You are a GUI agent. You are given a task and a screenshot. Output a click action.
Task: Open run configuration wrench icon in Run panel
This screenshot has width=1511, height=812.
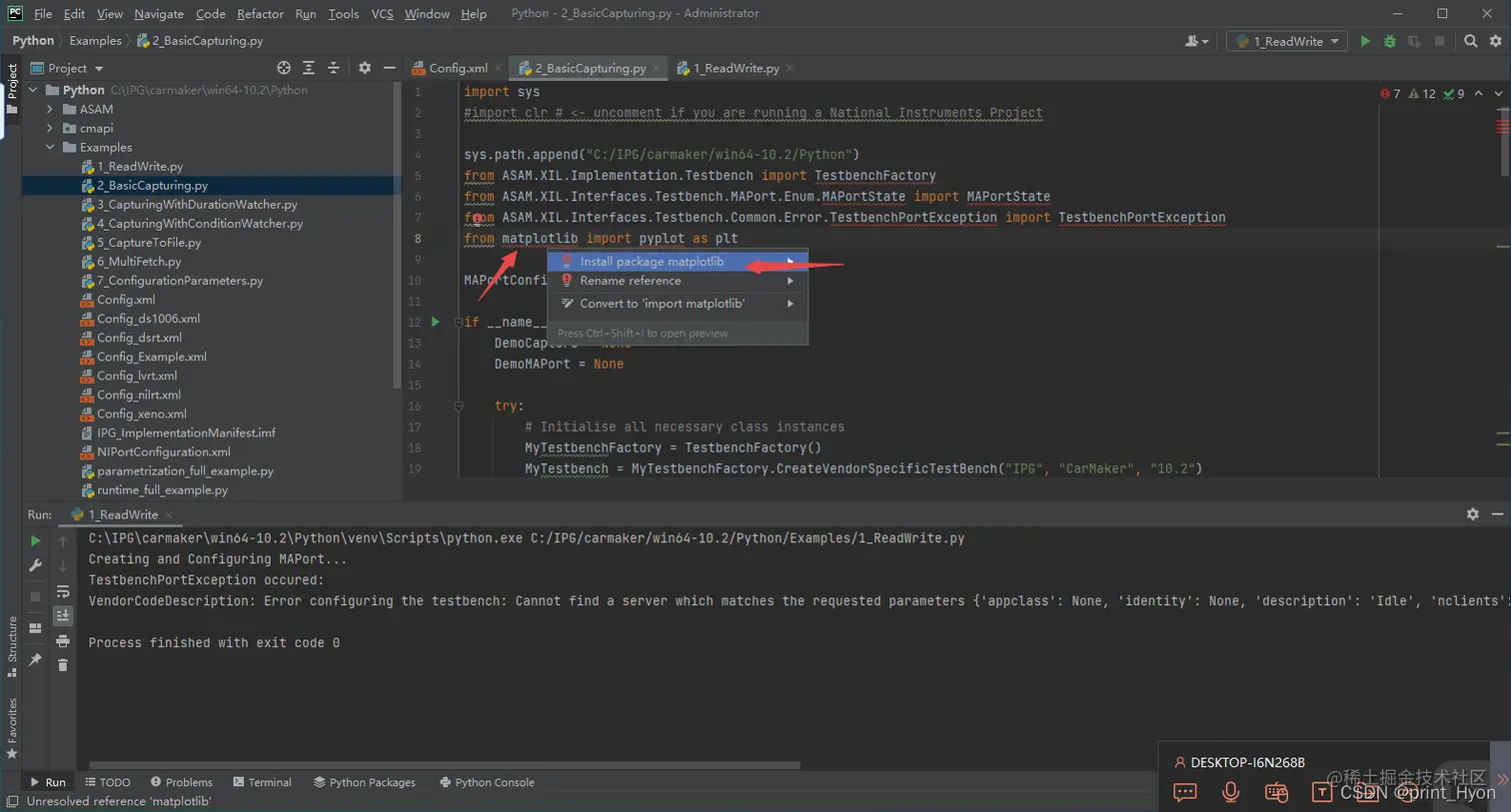35,565
